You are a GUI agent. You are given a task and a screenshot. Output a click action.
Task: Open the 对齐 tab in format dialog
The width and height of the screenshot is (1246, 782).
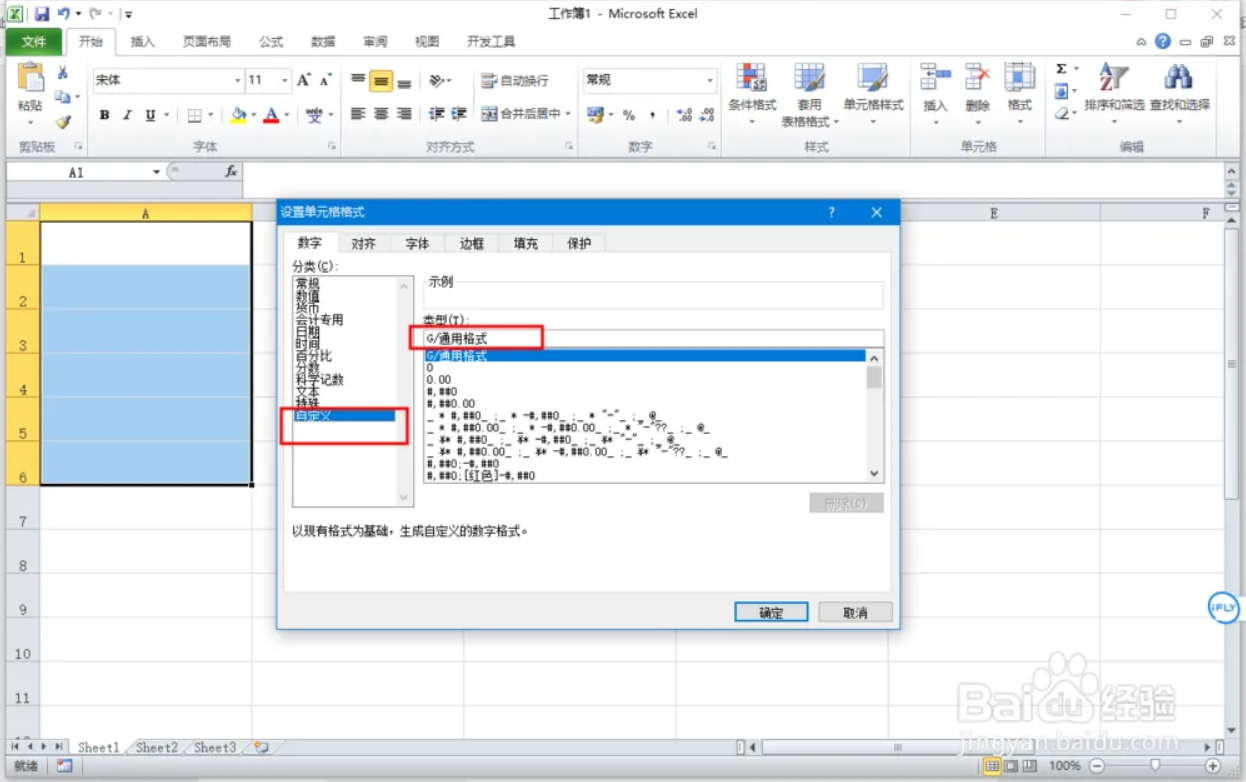(x=363, y=243)
